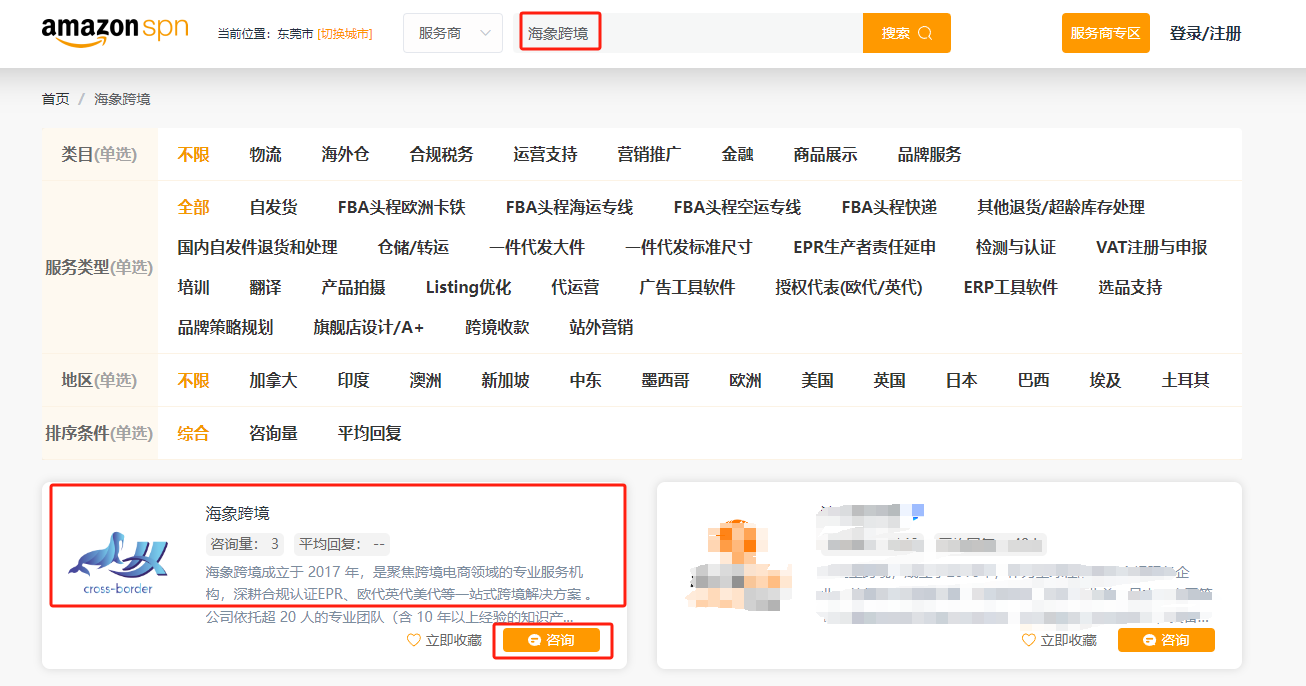Go to 首页 breadcrumb
This screenshot has height=686, width=1306.
56,99
